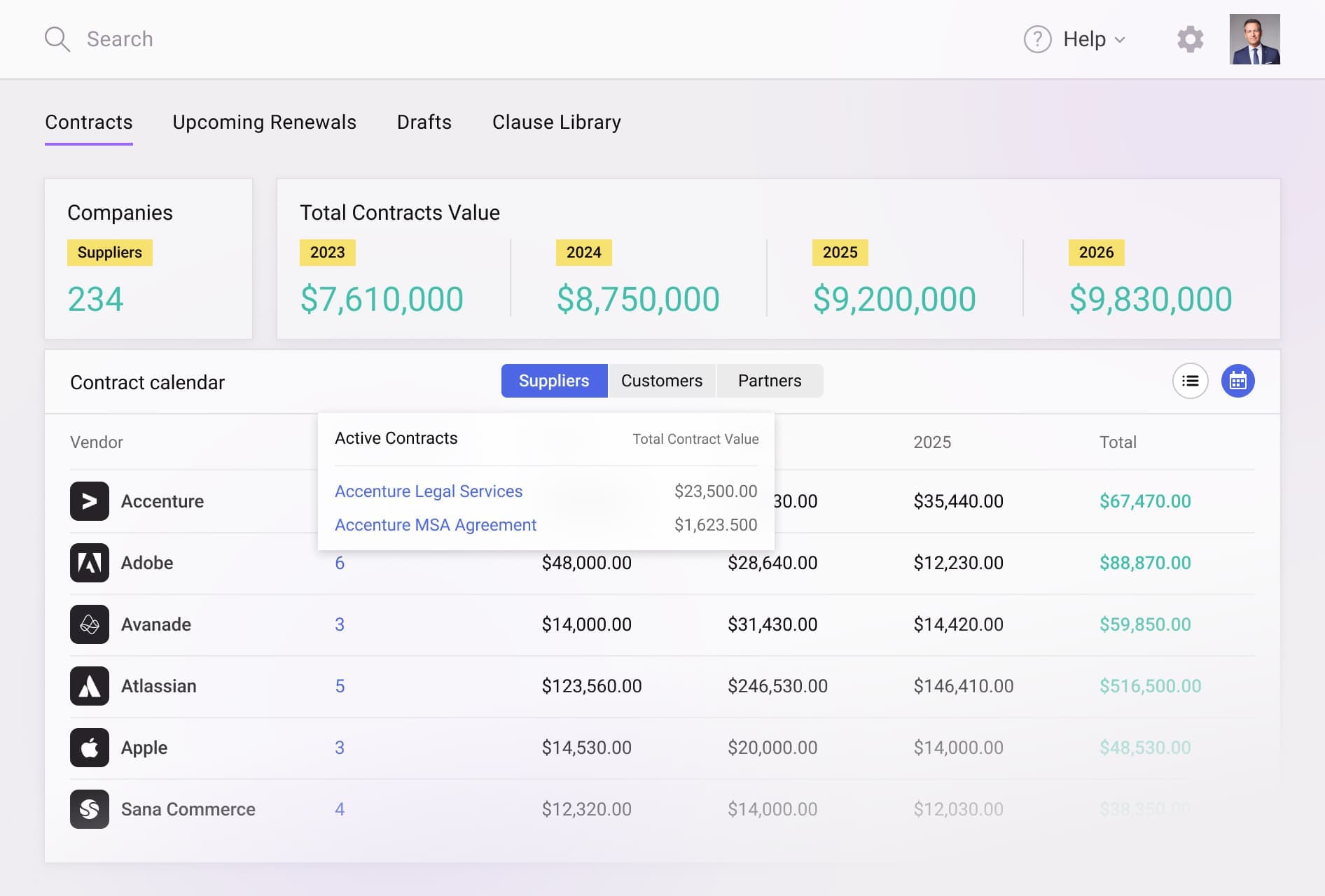The height and width of the screenshot is (896, 1325).
Task: Click Sana Commerce's contracts count 4
Action: 340,809
